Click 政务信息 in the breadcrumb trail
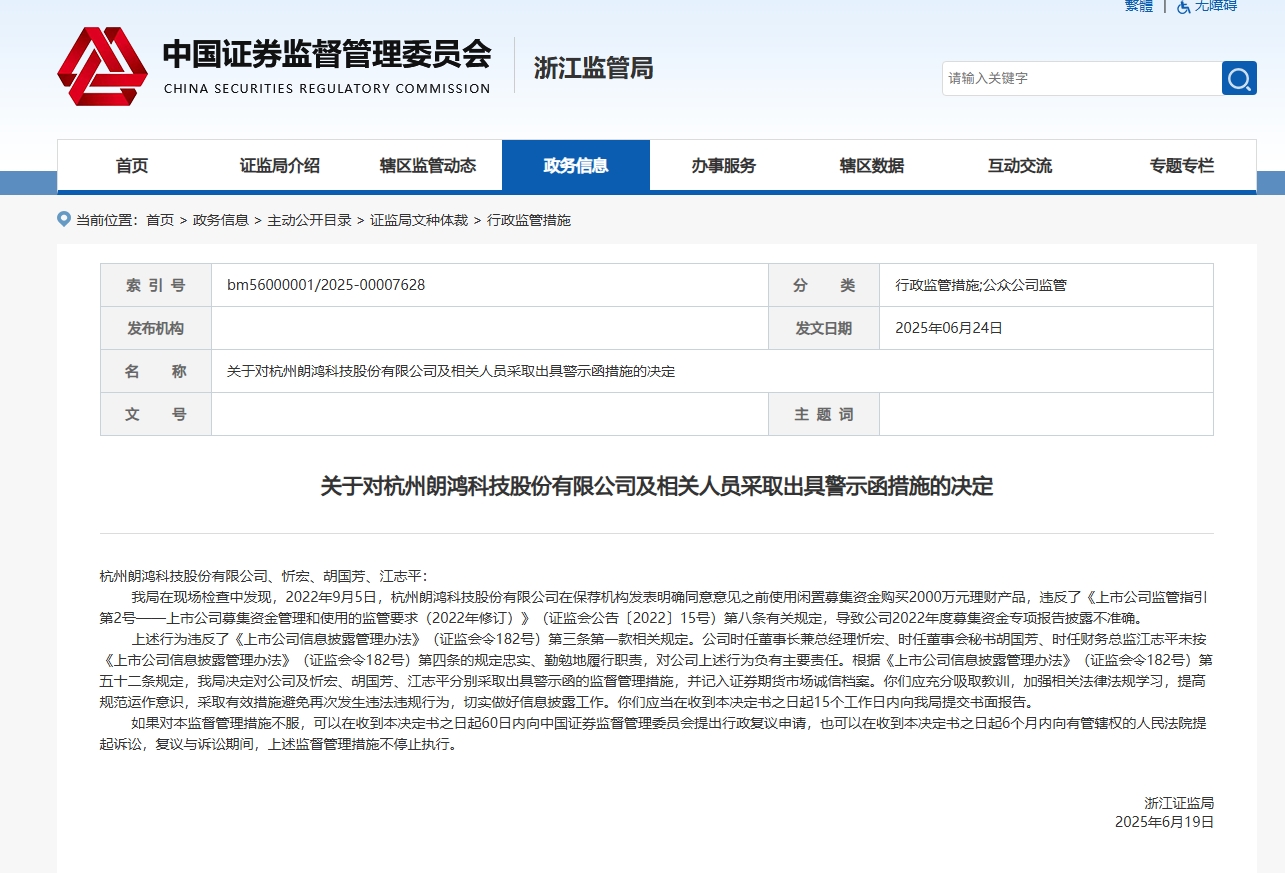This screenshot has height=873, width=1285. (220, 220)
